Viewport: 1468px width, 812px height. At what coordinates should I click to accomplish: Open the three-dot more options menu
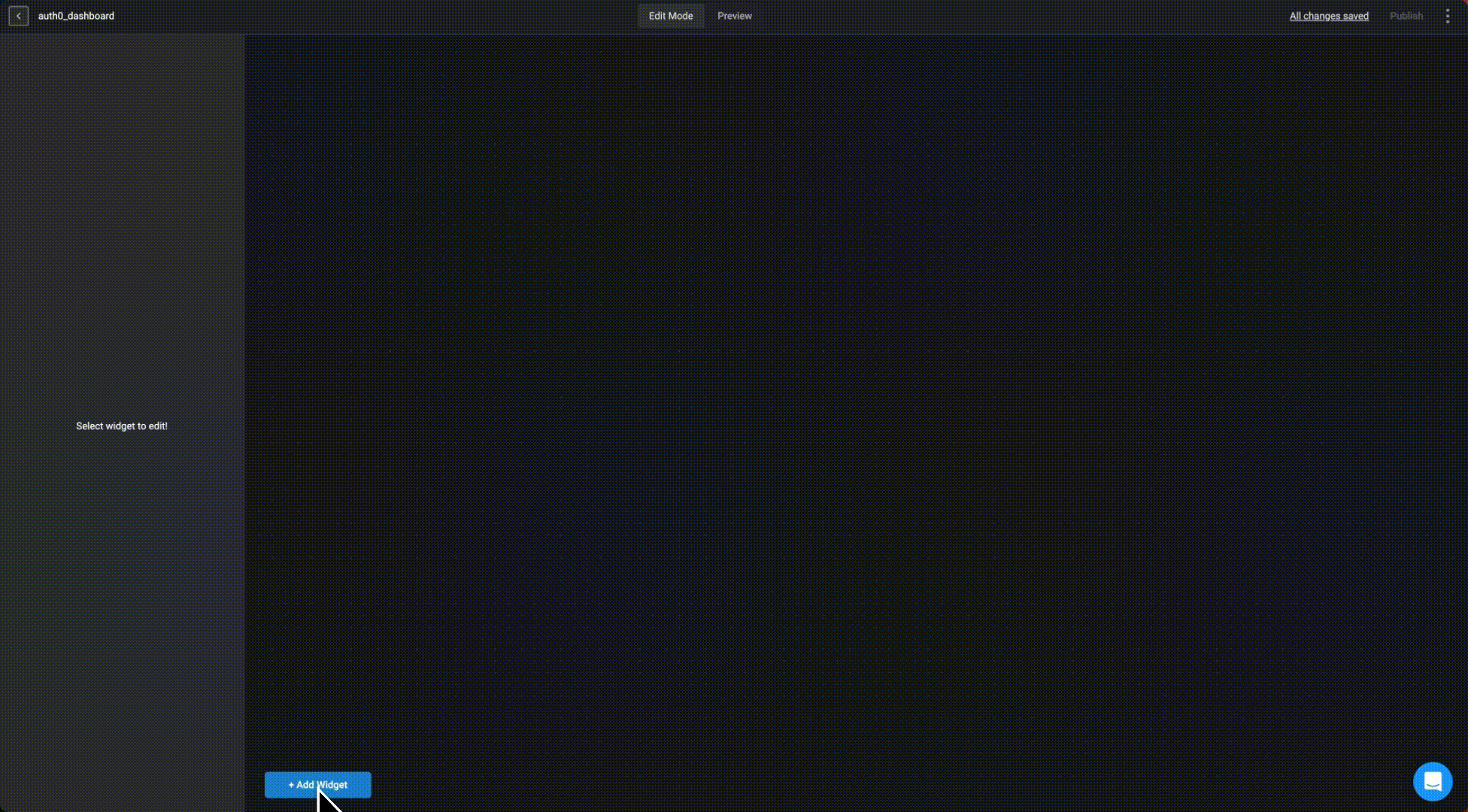coord(1447,16)
